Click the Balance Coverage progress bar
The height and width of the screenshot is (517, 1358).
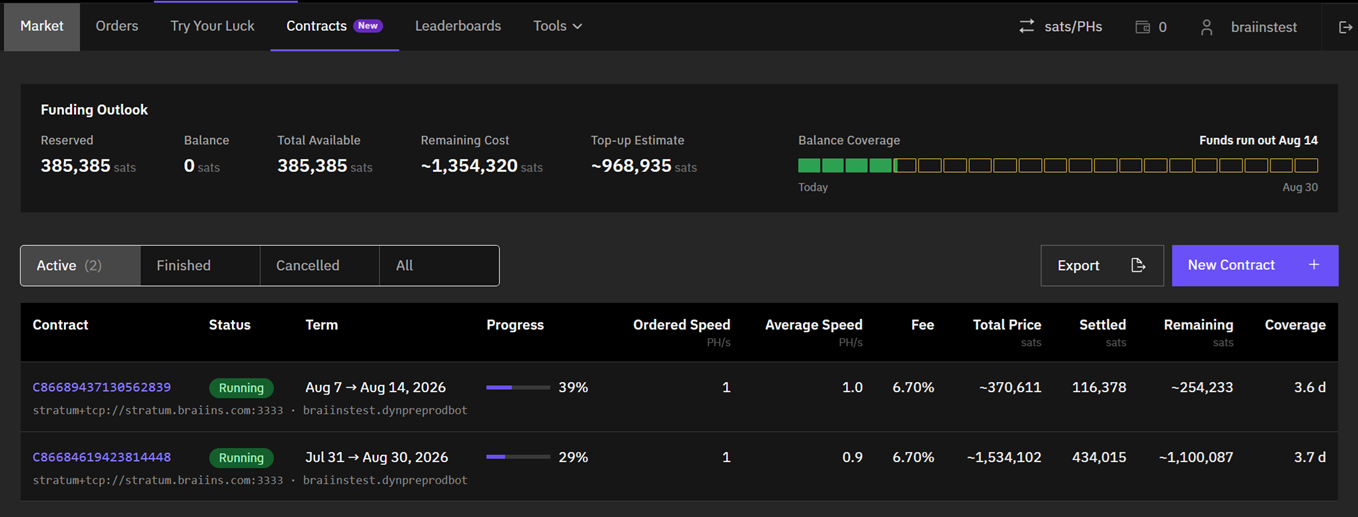tap(1058, 165)
